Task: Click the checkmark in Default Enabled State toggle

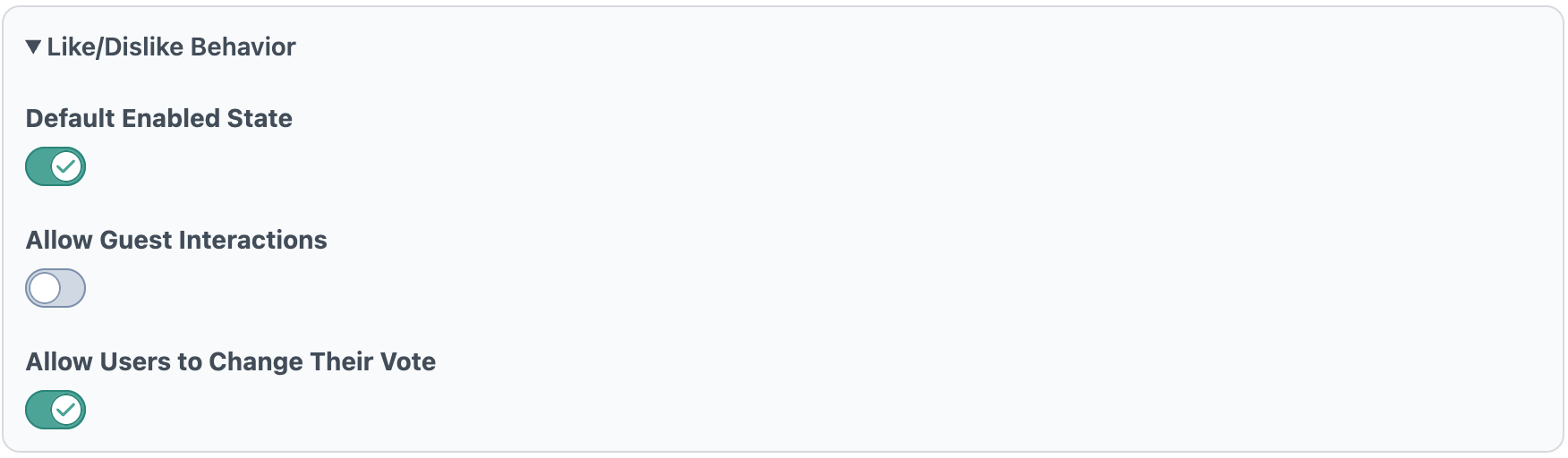Action: click(x=66, y=166)
